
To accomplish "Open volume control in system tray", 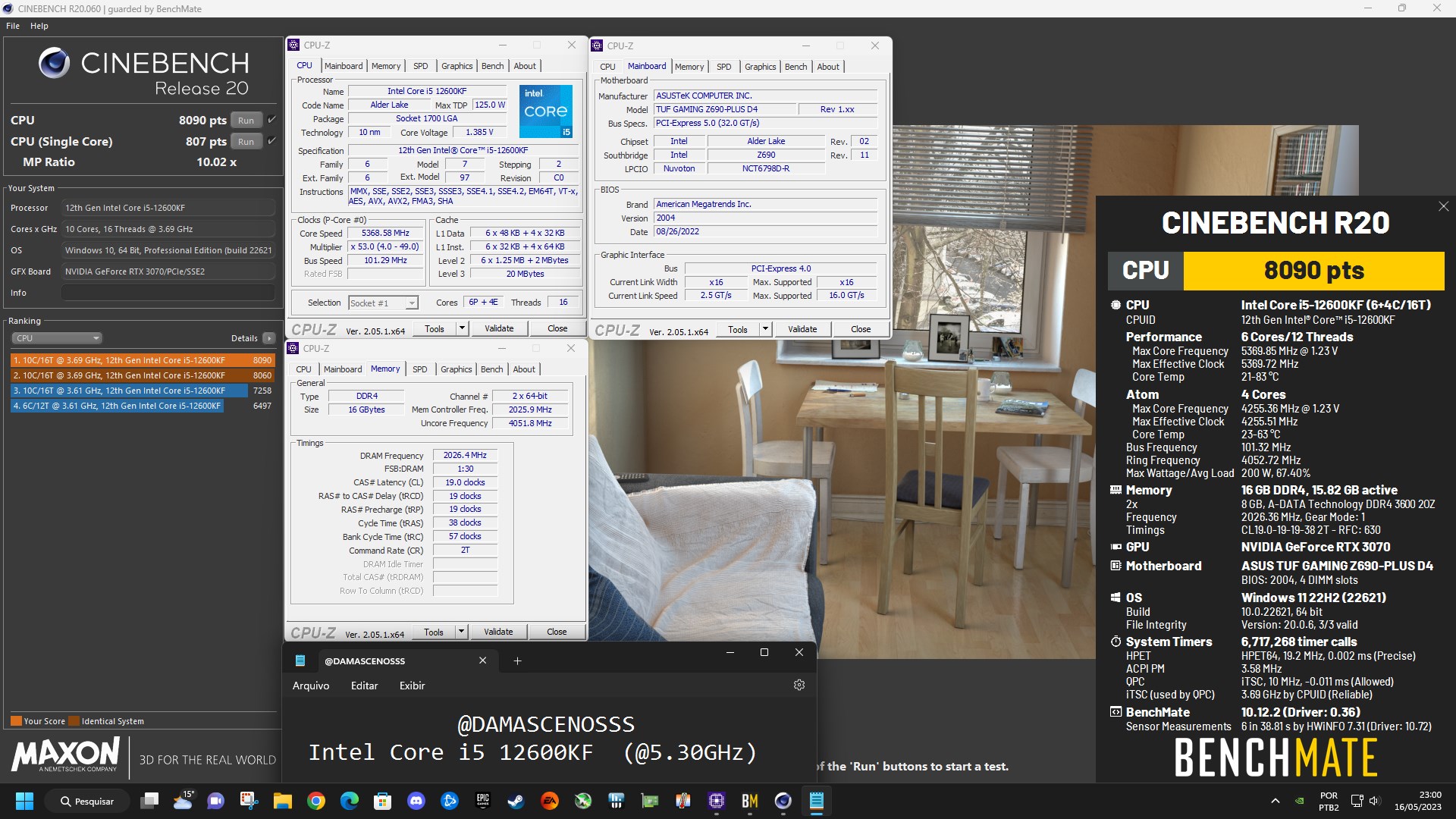I will pyautogui.click(x=1375, y=801).
